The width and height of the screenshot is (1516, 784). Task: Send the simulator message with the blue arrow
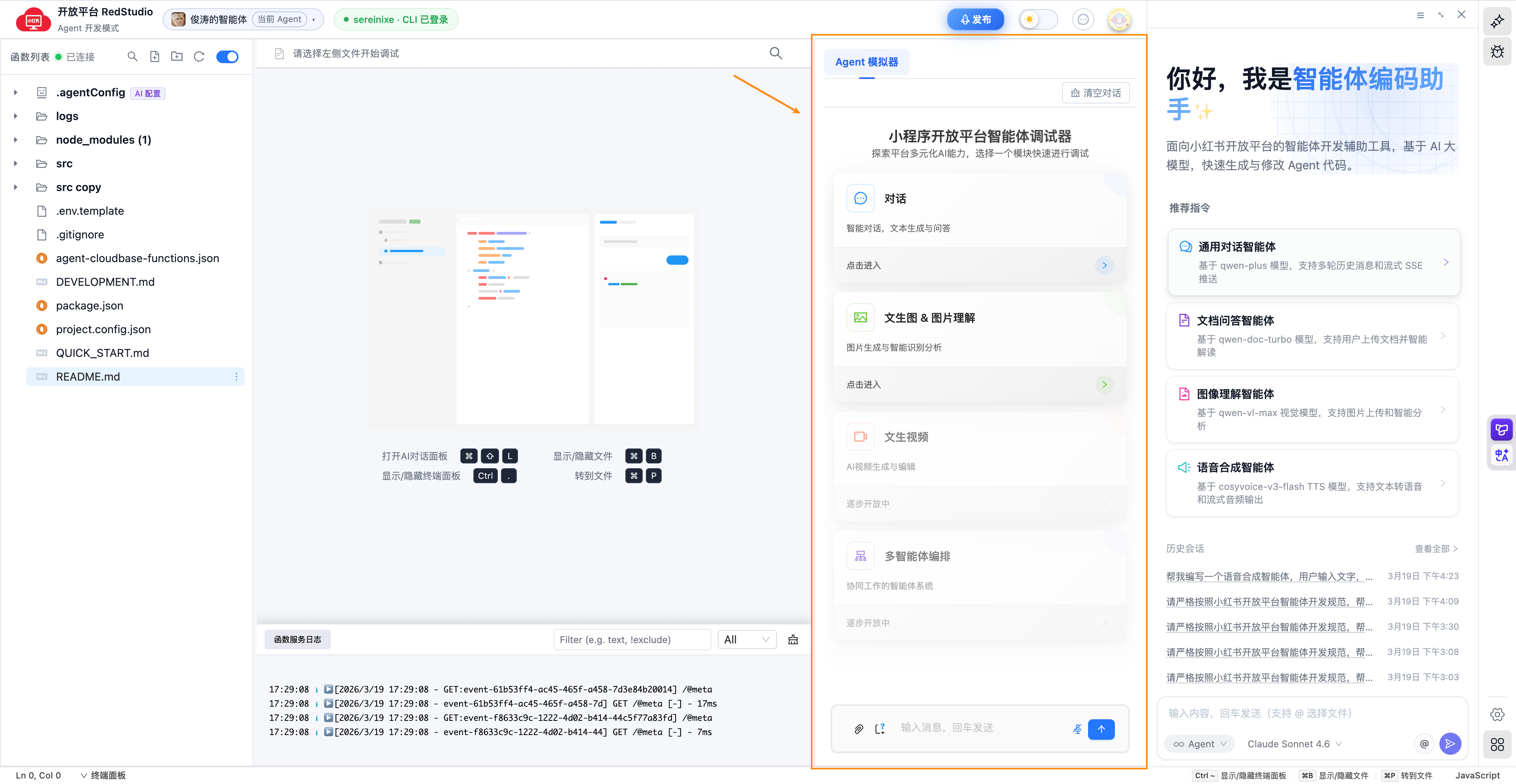pyautogui.click(x=1101, y=729)
